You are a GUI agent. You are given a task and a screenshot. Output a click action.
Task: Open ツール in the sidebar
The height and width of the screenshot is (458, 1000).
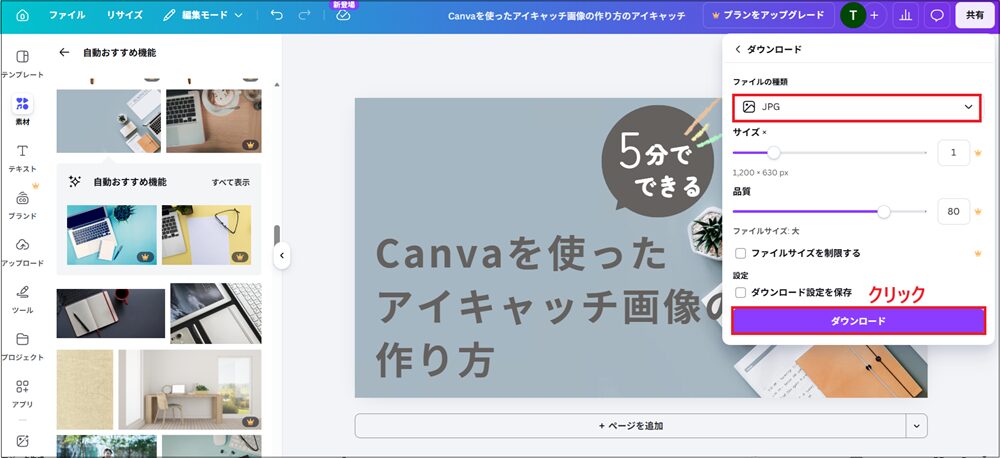tap(22, 300)
